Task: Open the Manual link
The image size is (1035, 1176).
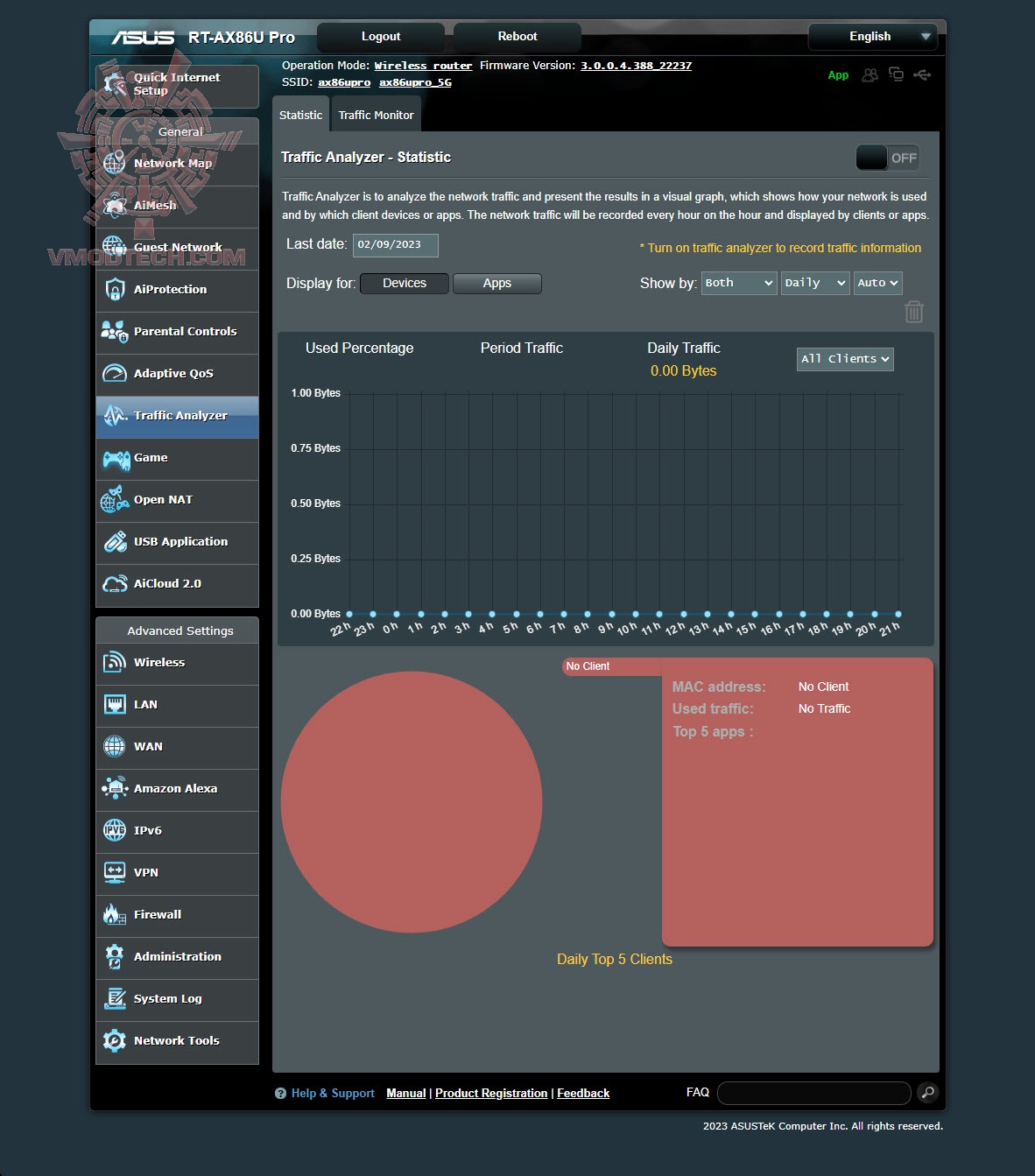Action: point(406,1093)
